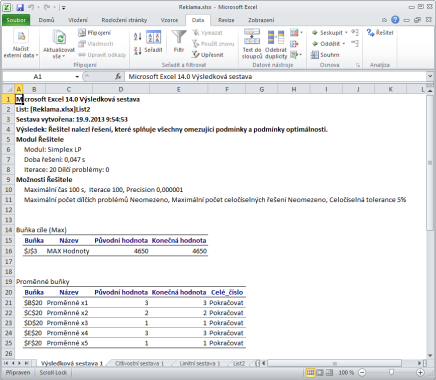436x380 pixels.
Task: Switch to the Domů ribbon tab
Action: (46, 20)
